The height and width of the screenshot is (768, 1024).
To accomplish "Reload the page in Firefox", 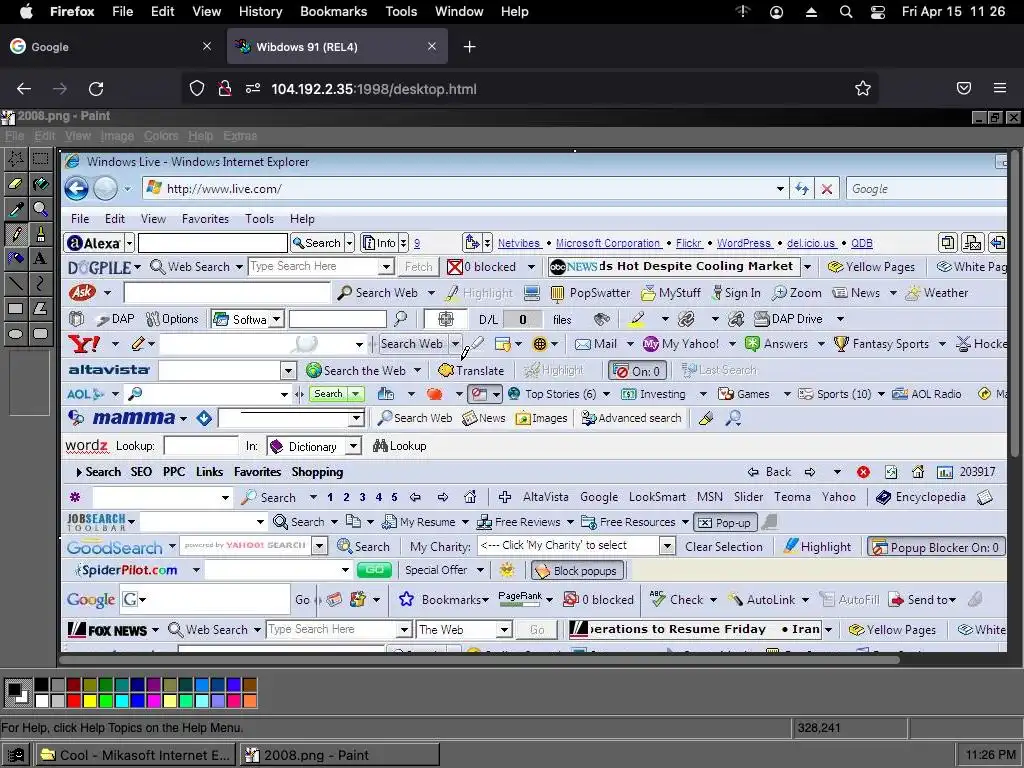I will [96, 89].
